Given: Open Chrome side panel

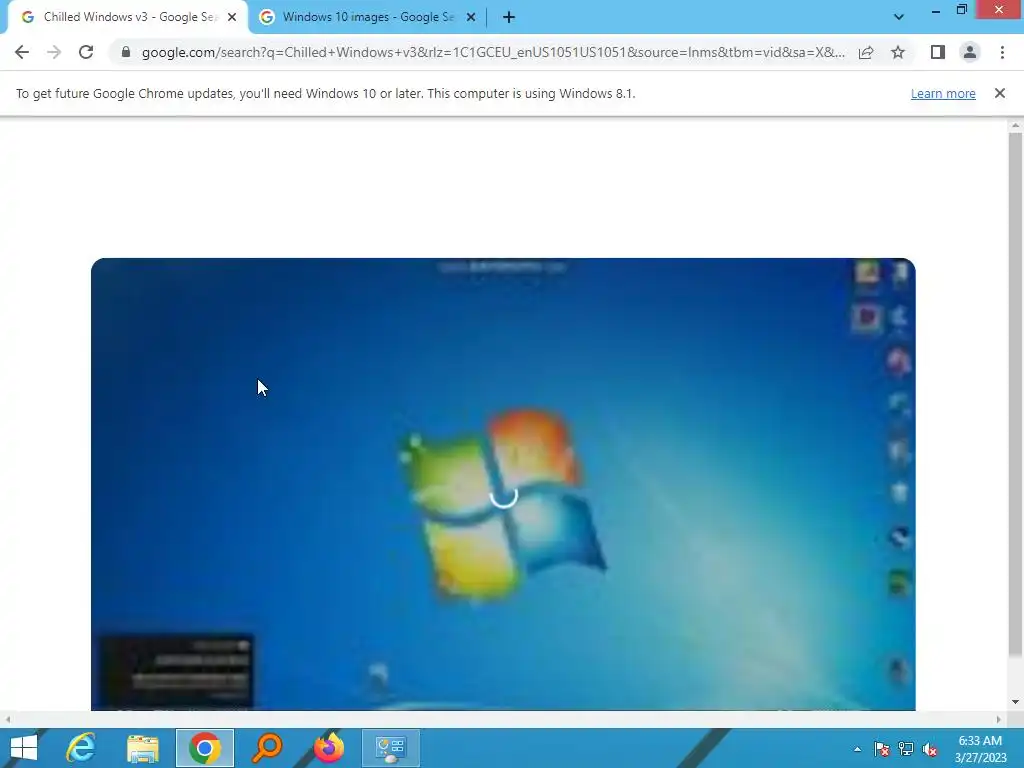Looking at the screenshot, I should click(938, 52).
